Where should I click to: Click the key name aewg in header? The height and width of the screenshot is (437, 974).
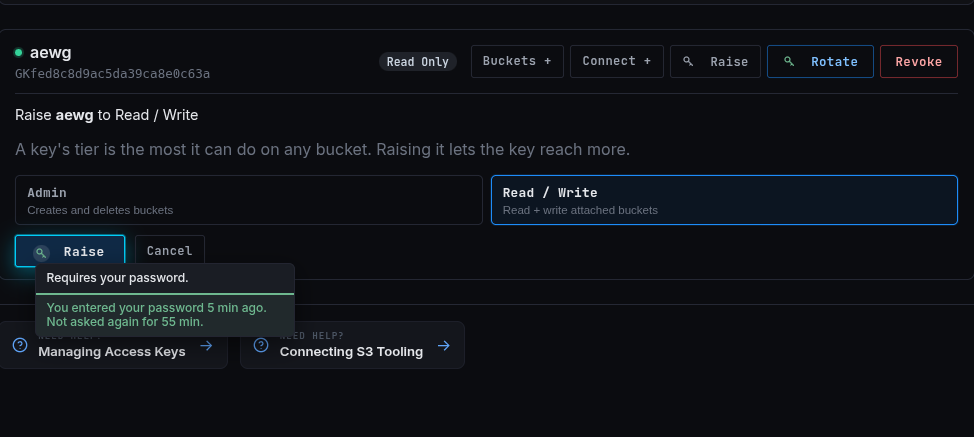click(x=51, y=53)
